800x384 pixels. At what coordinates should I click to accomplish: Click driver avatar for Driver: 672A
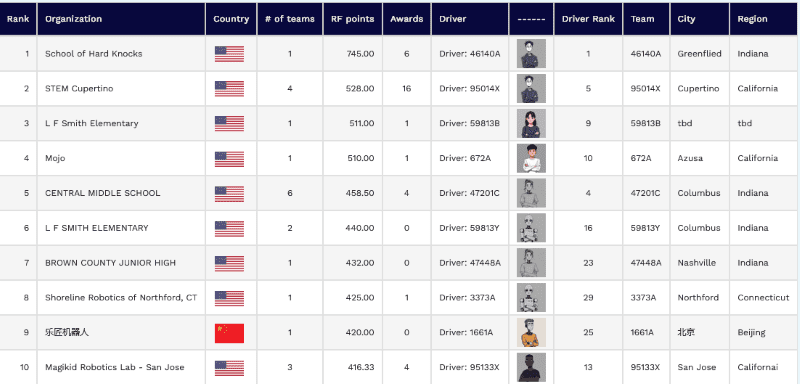tap(531, 158)
